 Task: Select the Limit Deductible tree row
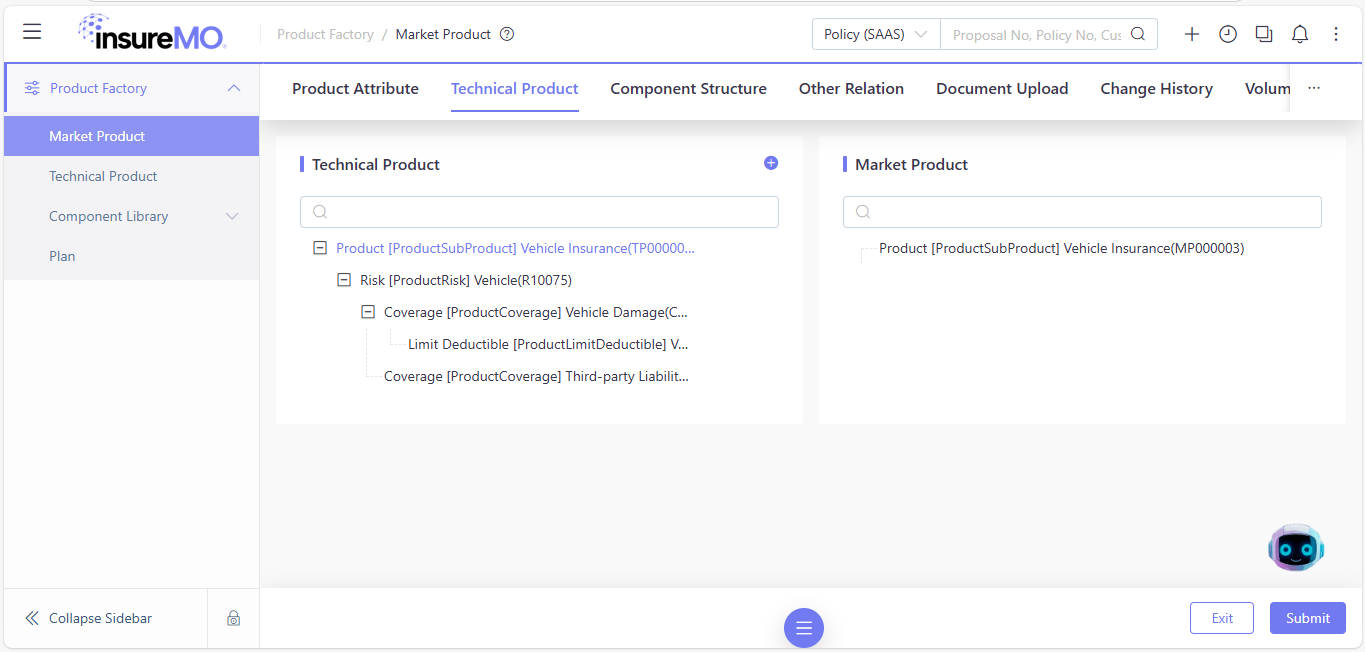[549, 344]
